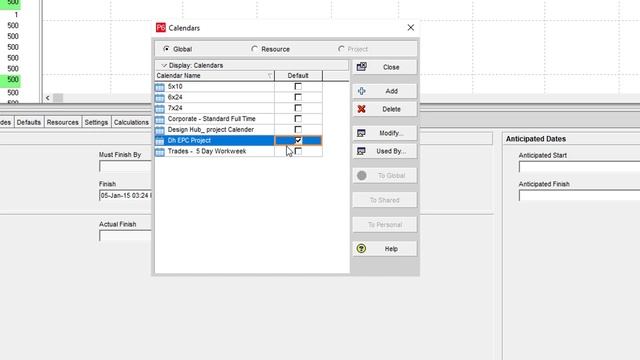Select the 5x10 calendar row
Image resolution: width=640 pixels, height=360 pixels.
coord(238,87)
